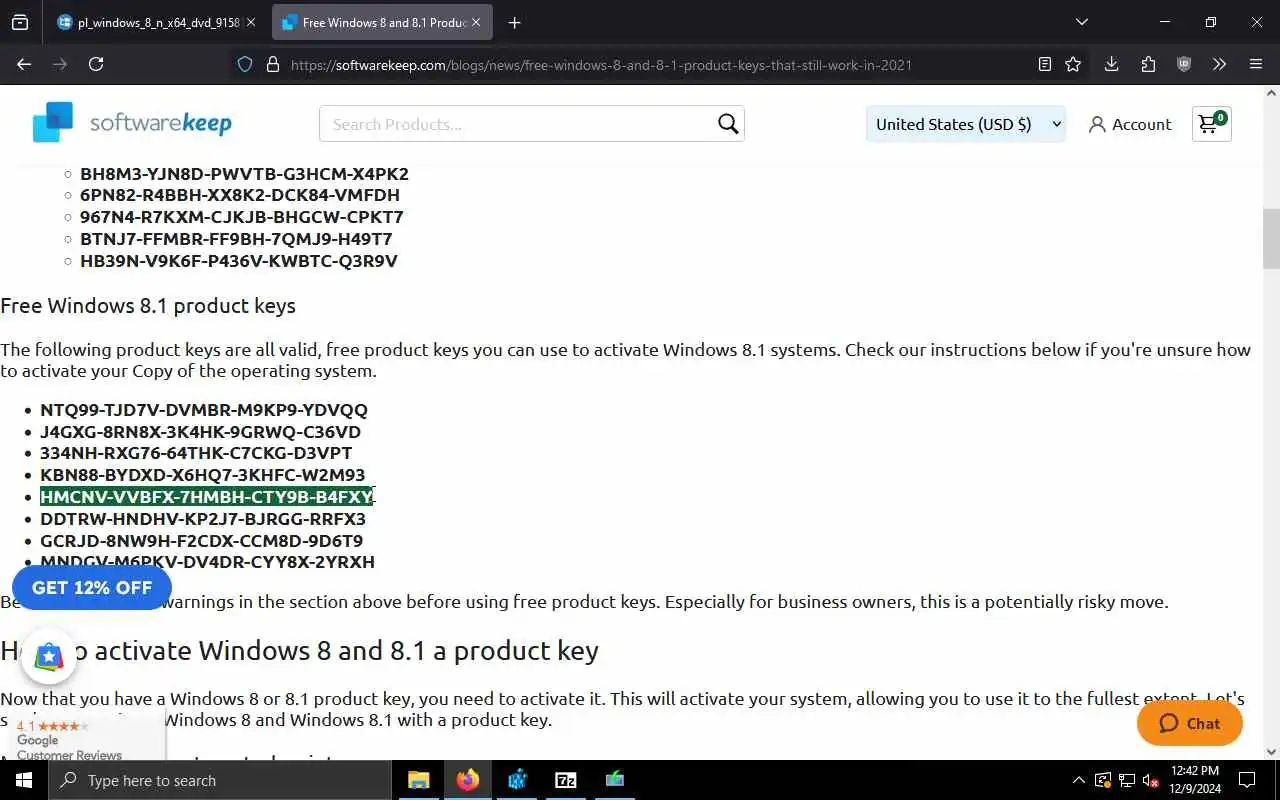The width and height of the screenshot is (1280, 800).
Task: Open the Windows Start menu
Action: point(24,780)
